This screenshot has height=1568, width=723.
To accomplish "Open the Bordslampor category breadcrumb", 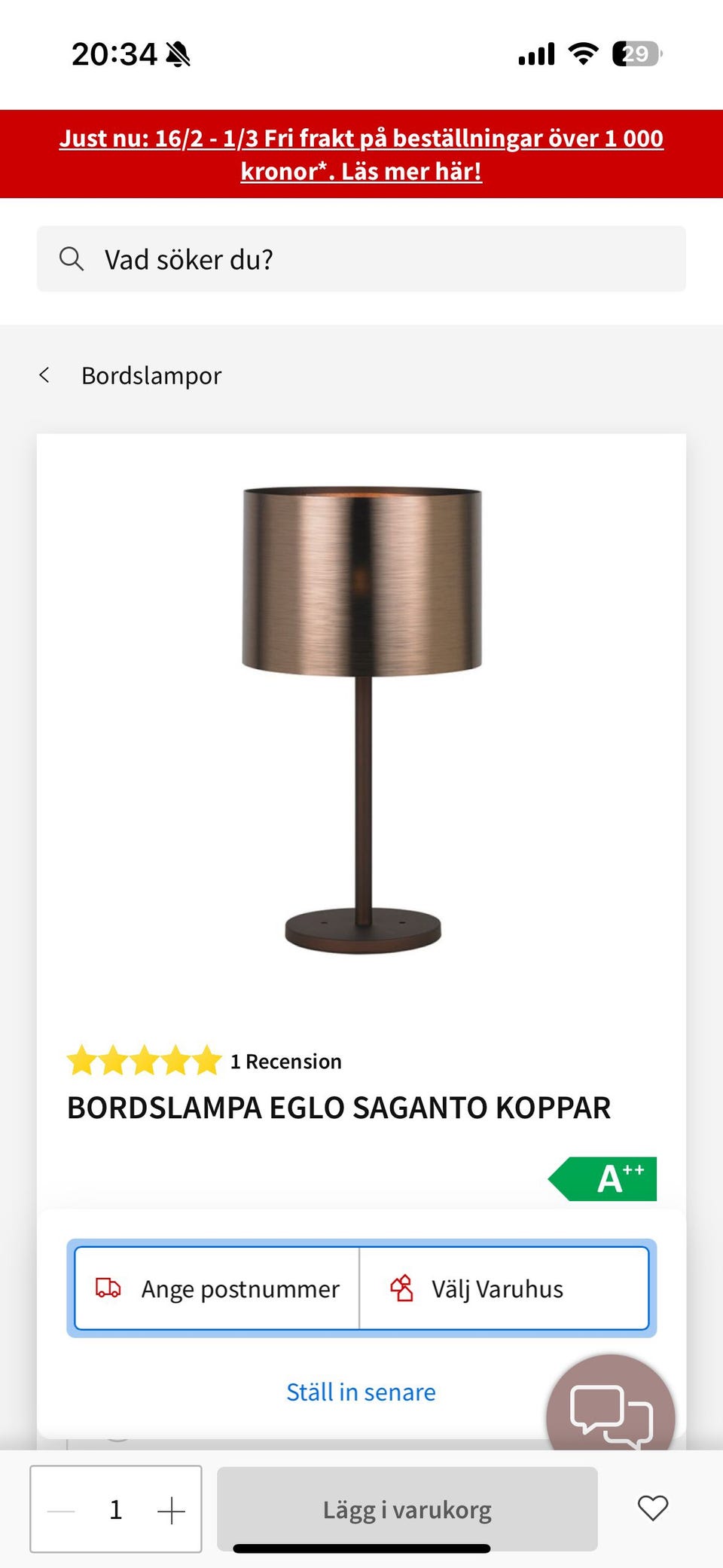I will point(151,375).
